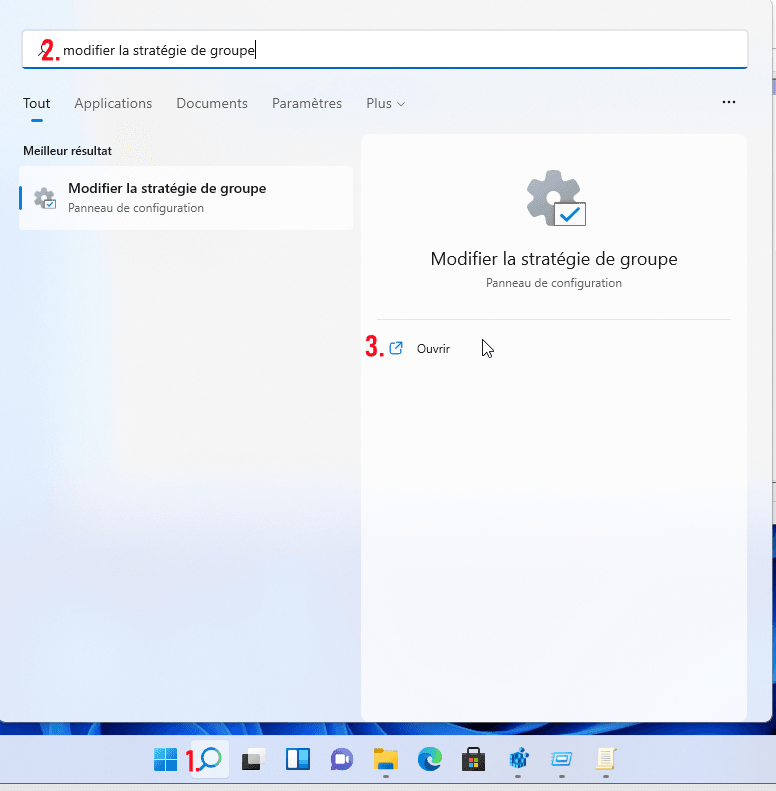The height and width of the screenshot is (791, 776).
Task: Switch to the Documents tab
Action: click(x=212, y=103)
